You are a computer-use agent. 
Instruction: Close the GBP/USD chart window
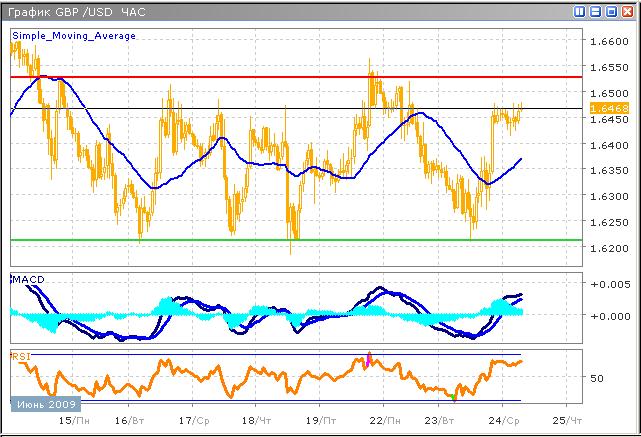point(627,11)
